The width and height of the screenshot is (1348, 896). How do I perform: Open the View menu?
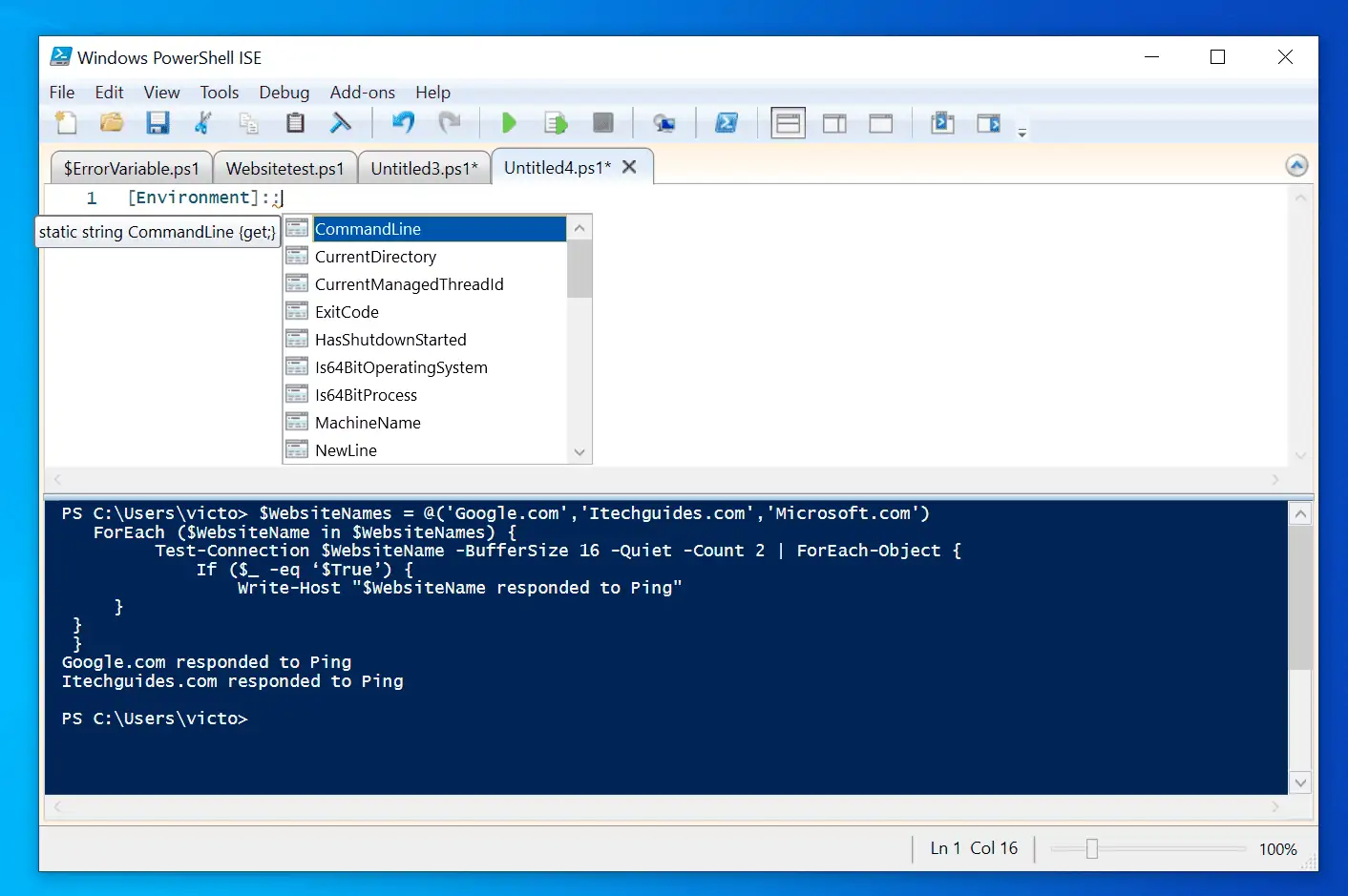coord(161,93)
